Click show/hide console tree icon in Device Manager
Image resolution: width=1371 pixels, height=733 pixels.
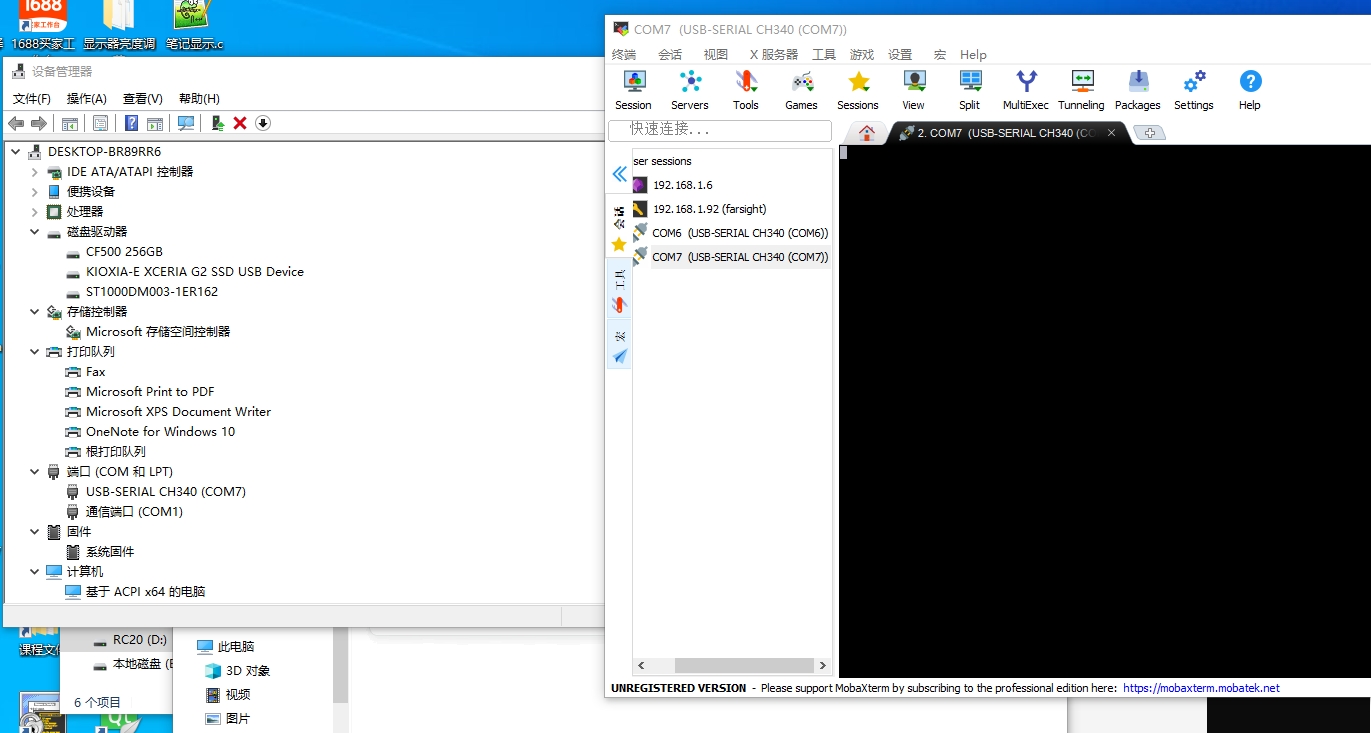[70, 123]
